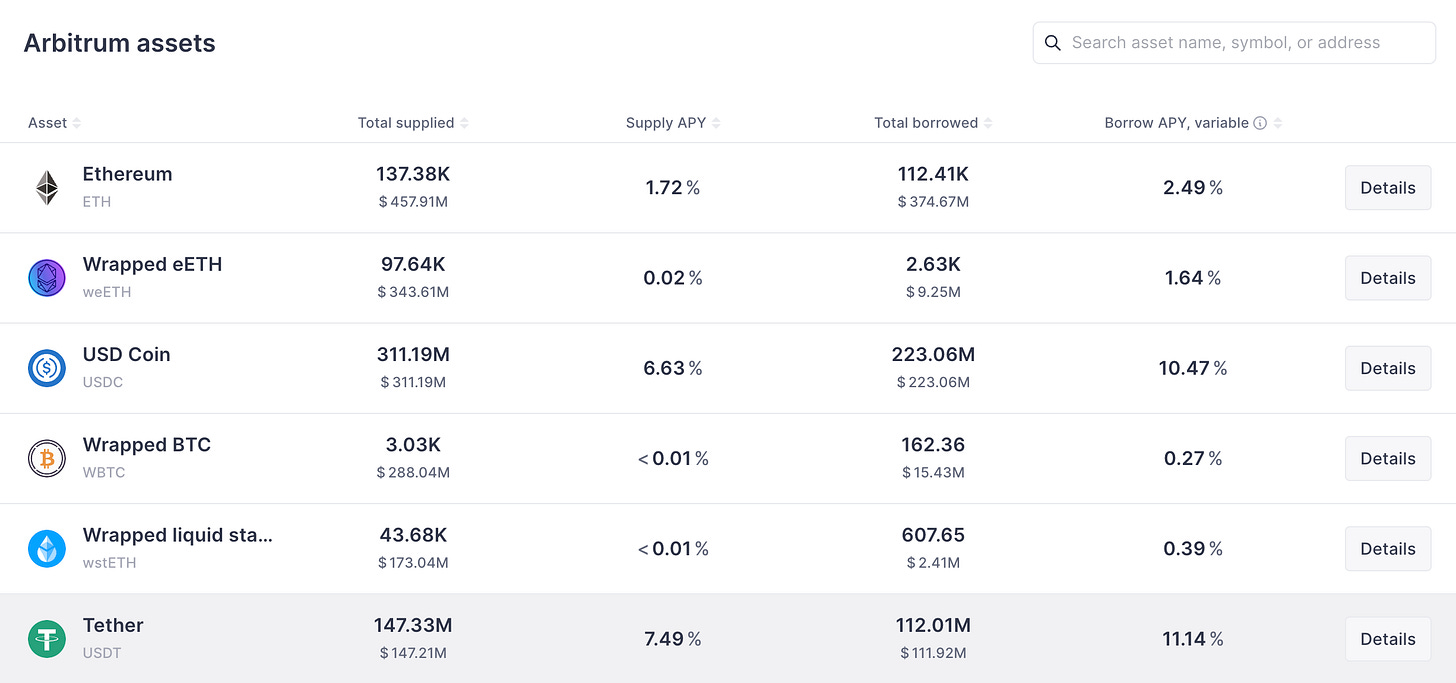Screen dimensions: 1456x683
Task: Click the Ethereum asset icon
Action: 47,188
